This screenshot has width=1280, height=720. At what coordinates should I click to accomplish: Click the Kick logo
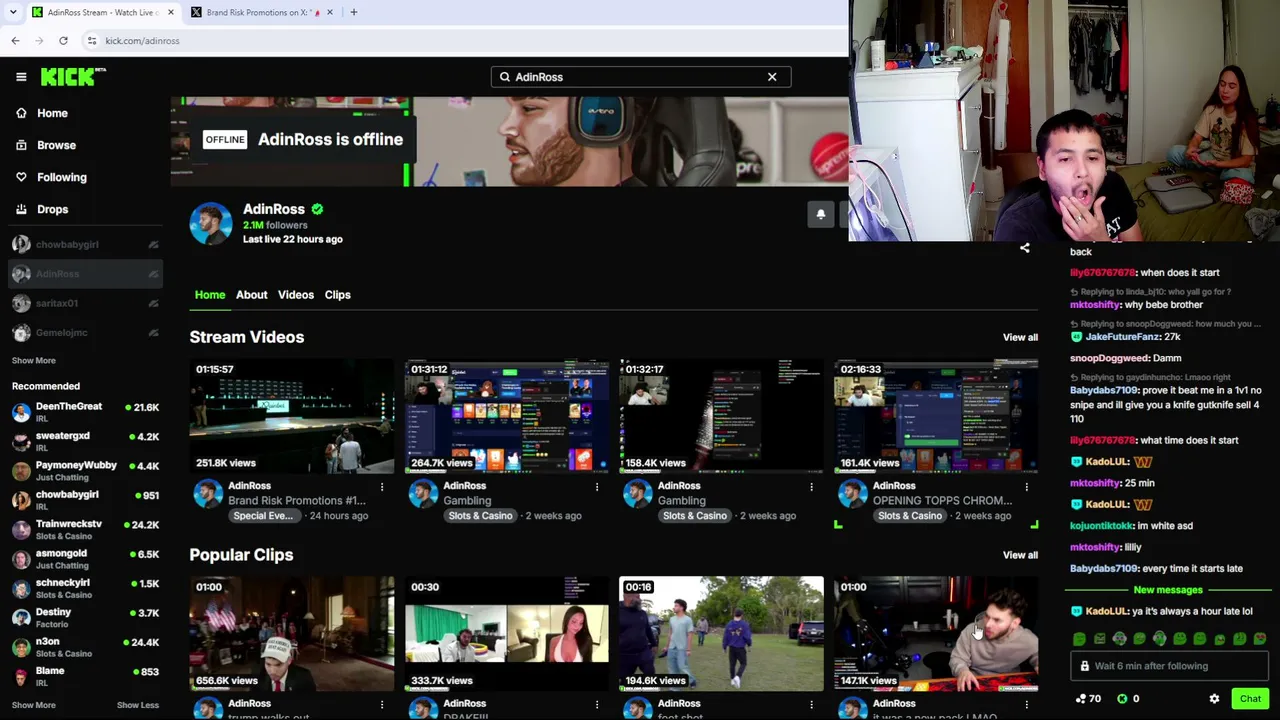[x=73, y=77]
